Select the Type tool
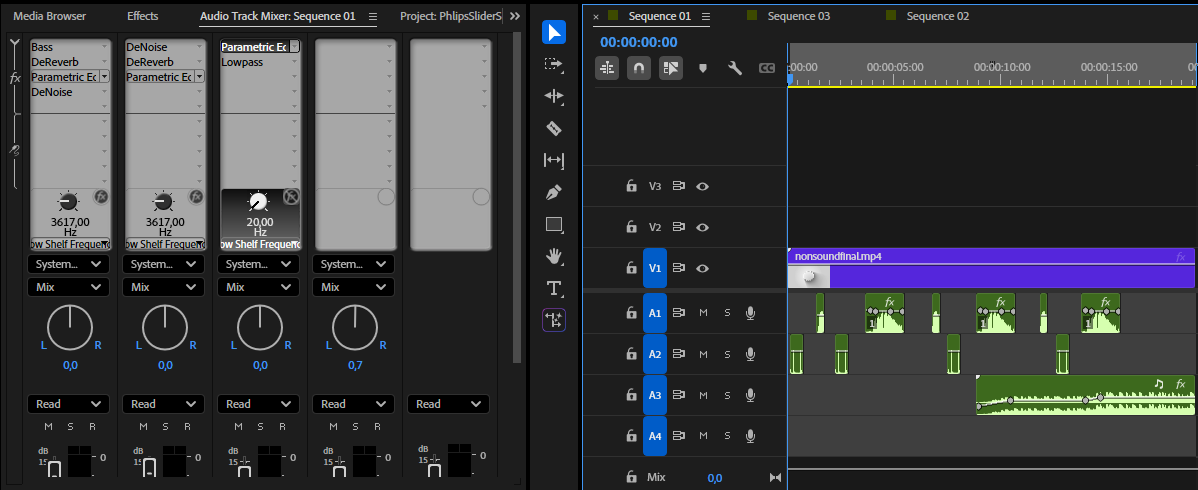Viewport: 1198px width, 490px height. tap(554, 288)
